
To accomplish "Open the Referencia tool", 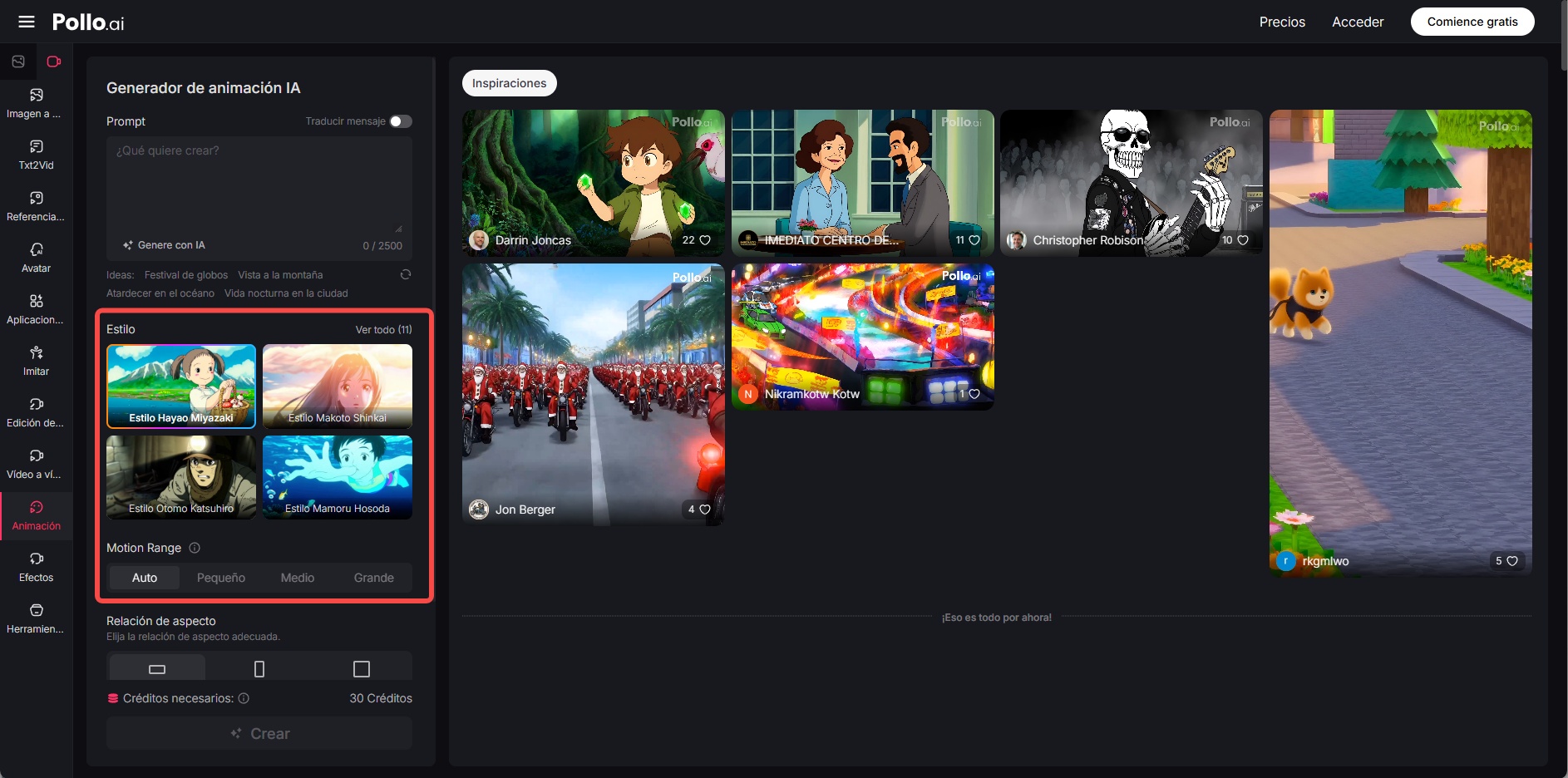I will [36, 207].
